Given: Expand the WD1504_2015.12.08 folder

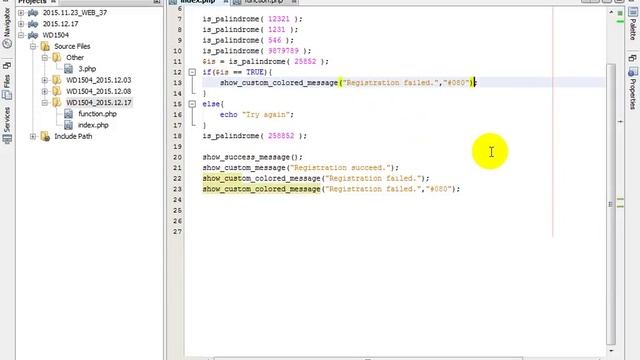Looking at the screenshot, I should (45, 91).
